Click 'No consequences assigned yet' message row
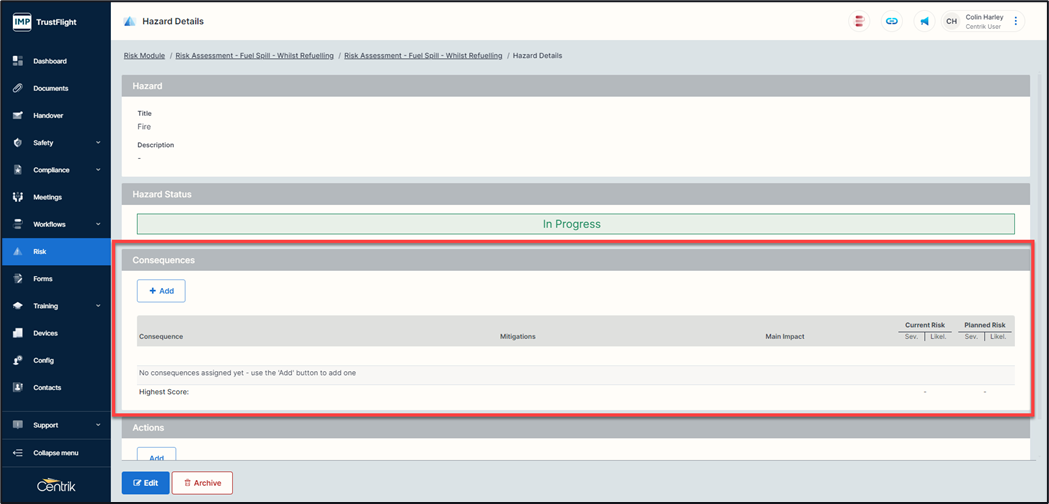Image resolution: width=1049 pixels, height=504 pixels. tap(575, 372)
